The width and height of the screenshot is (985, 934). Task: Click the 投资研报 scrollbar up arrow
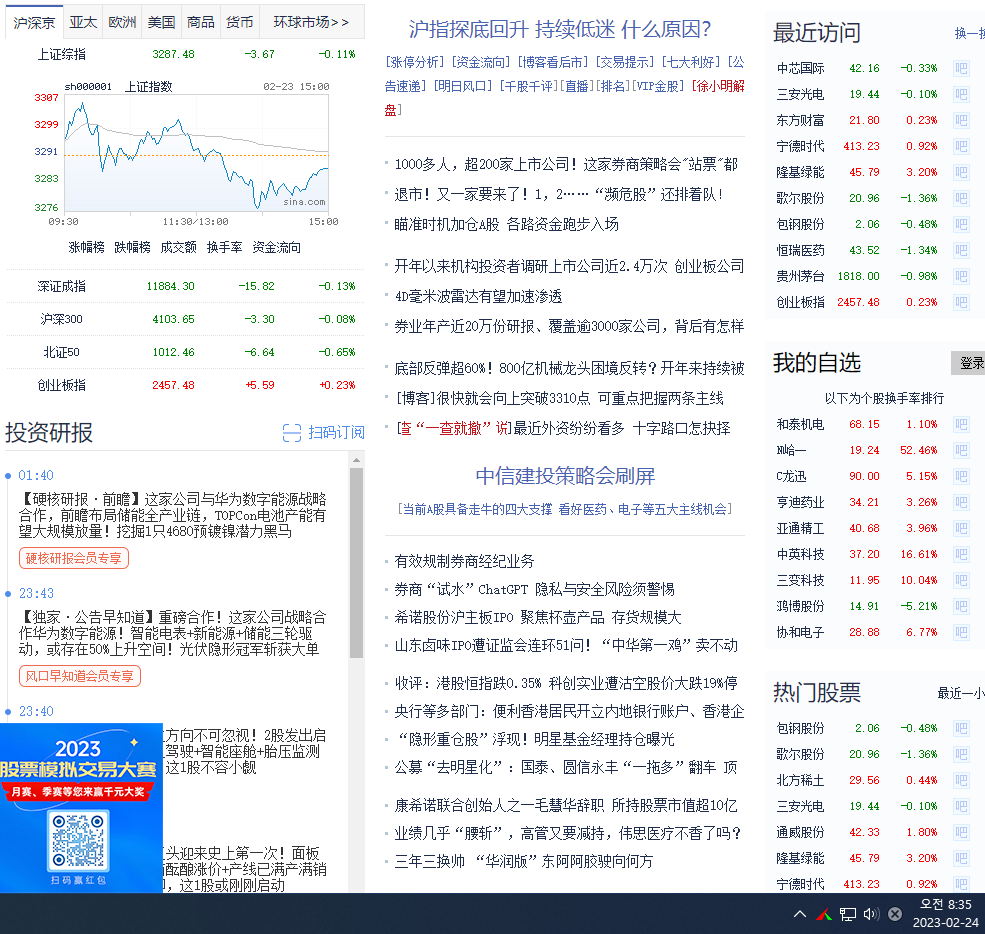click(x=356, y=460)
